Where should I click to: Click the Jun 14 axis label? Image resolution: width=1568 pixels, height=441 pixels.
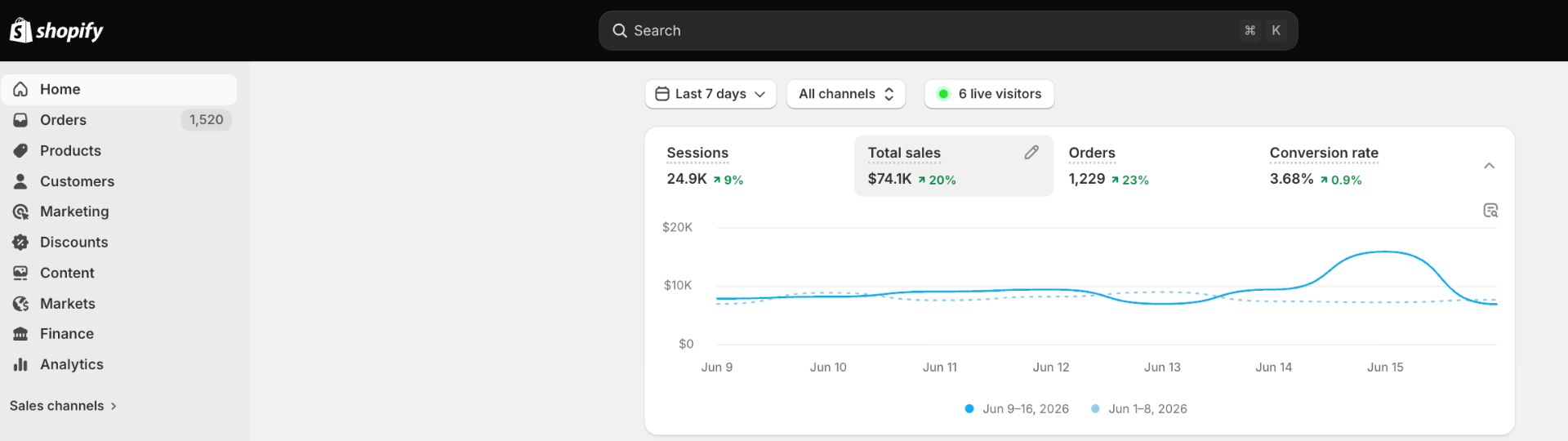(1274, 367)
